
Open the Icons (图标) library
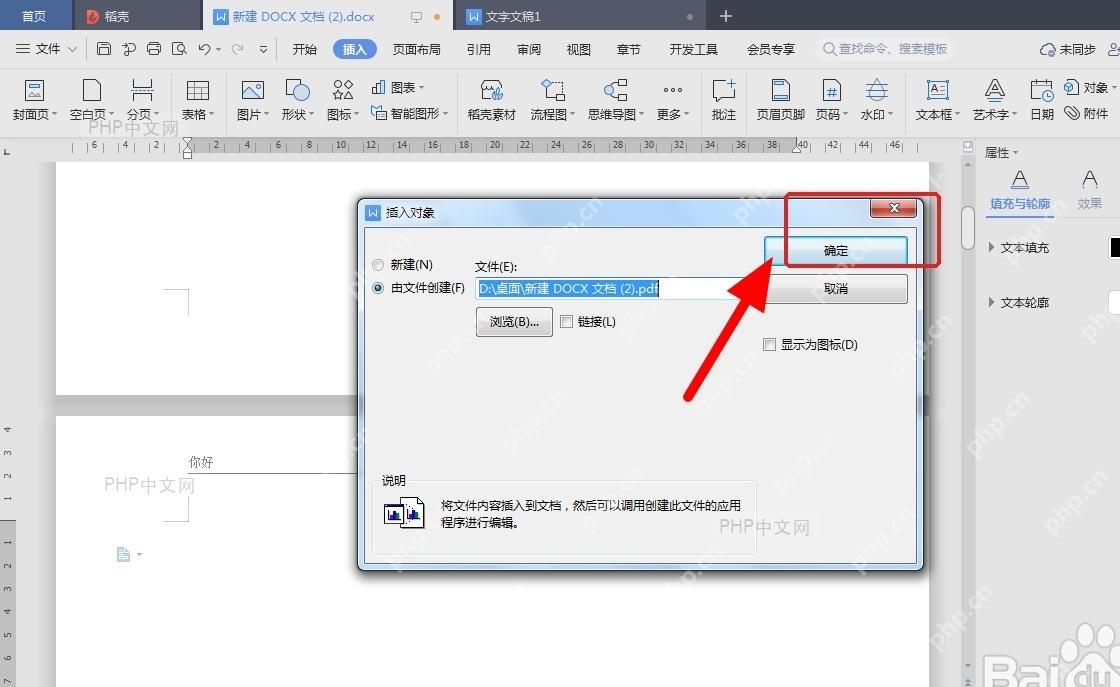click(343, 99)
